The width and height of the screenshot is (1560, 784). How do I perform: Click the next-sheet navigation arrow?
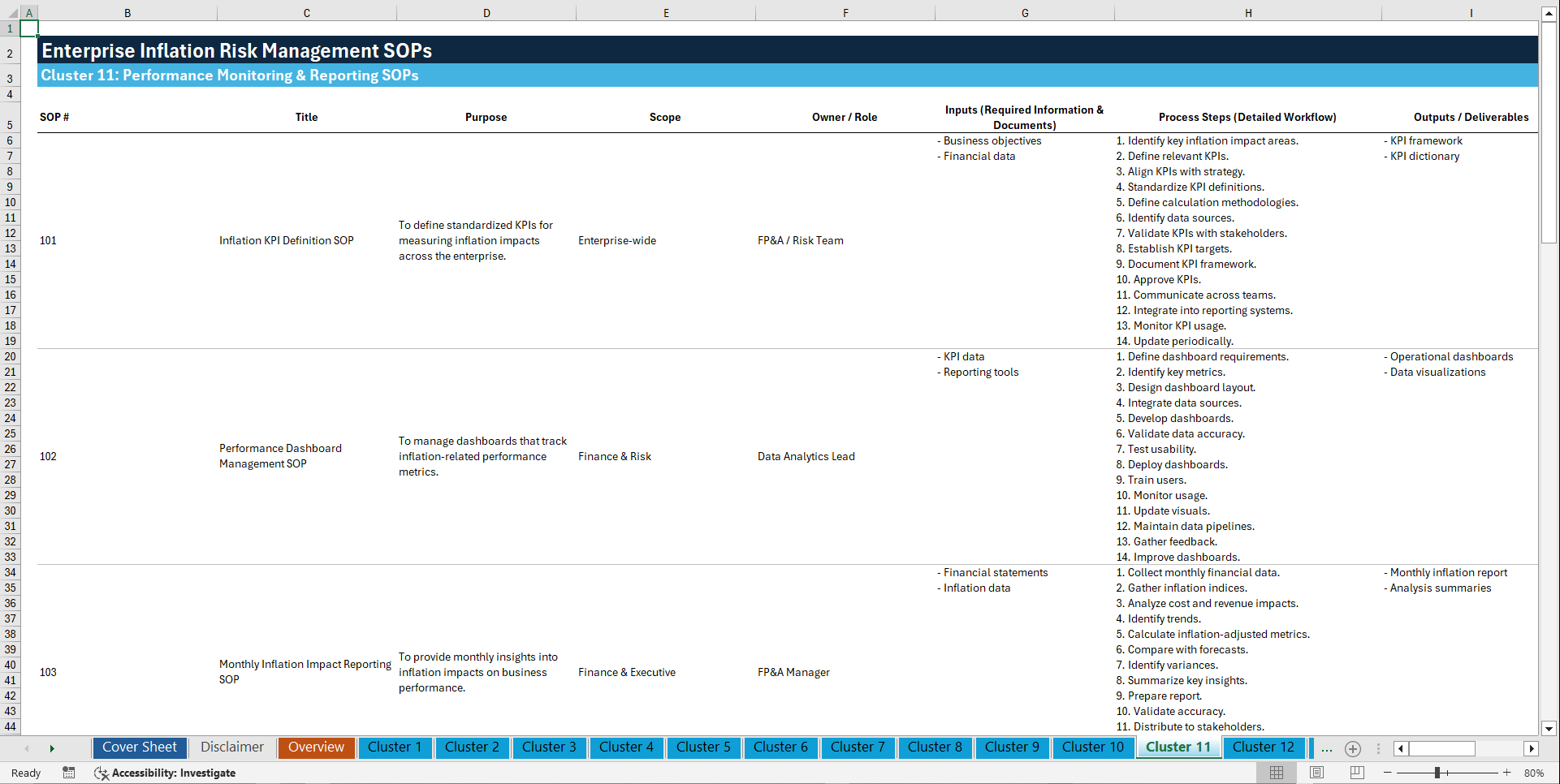52,747
